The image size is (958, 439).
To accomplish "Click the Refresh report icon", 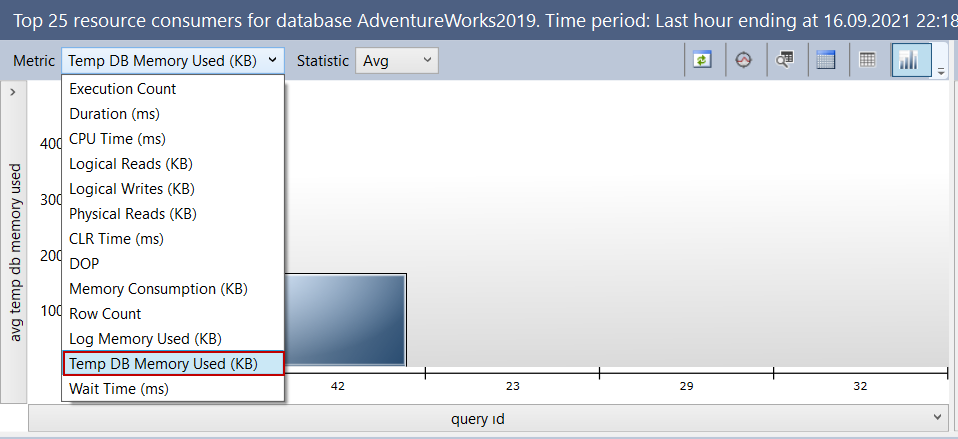I will (x=703, y=60).
